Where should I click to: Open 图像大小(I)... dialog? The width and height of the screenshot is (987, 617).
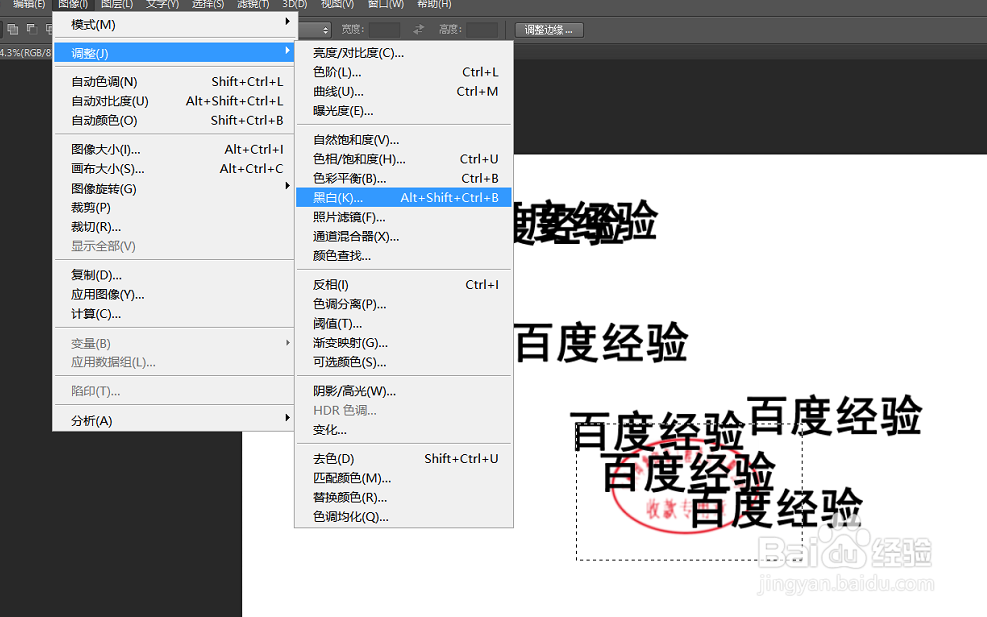(x=174, y=149)
